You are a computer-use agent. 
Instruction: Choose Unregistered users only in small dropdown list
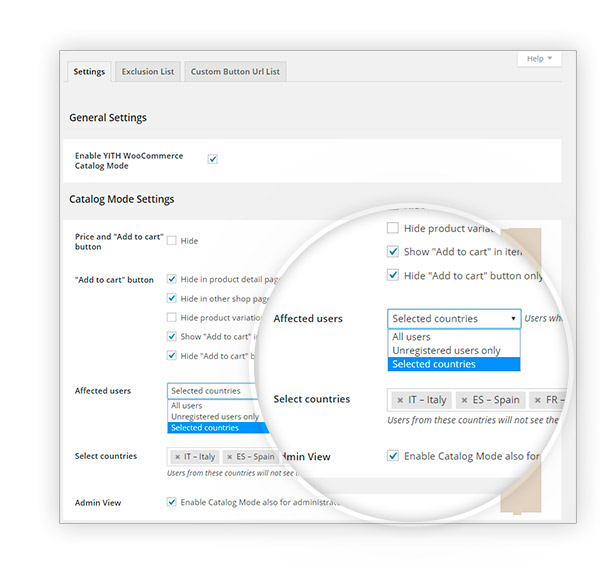coord(215,416)
